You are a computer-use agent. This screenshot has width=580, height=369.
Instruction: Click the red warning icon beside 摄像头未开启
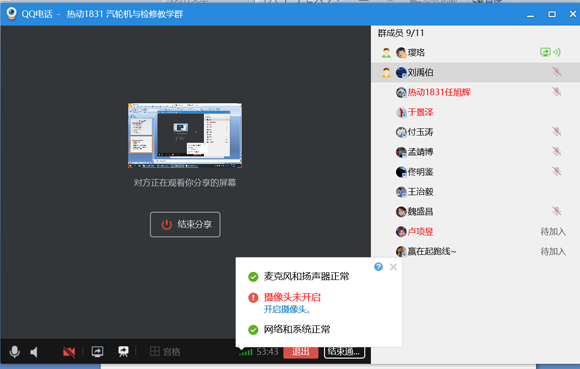click(x=253, y=297)
